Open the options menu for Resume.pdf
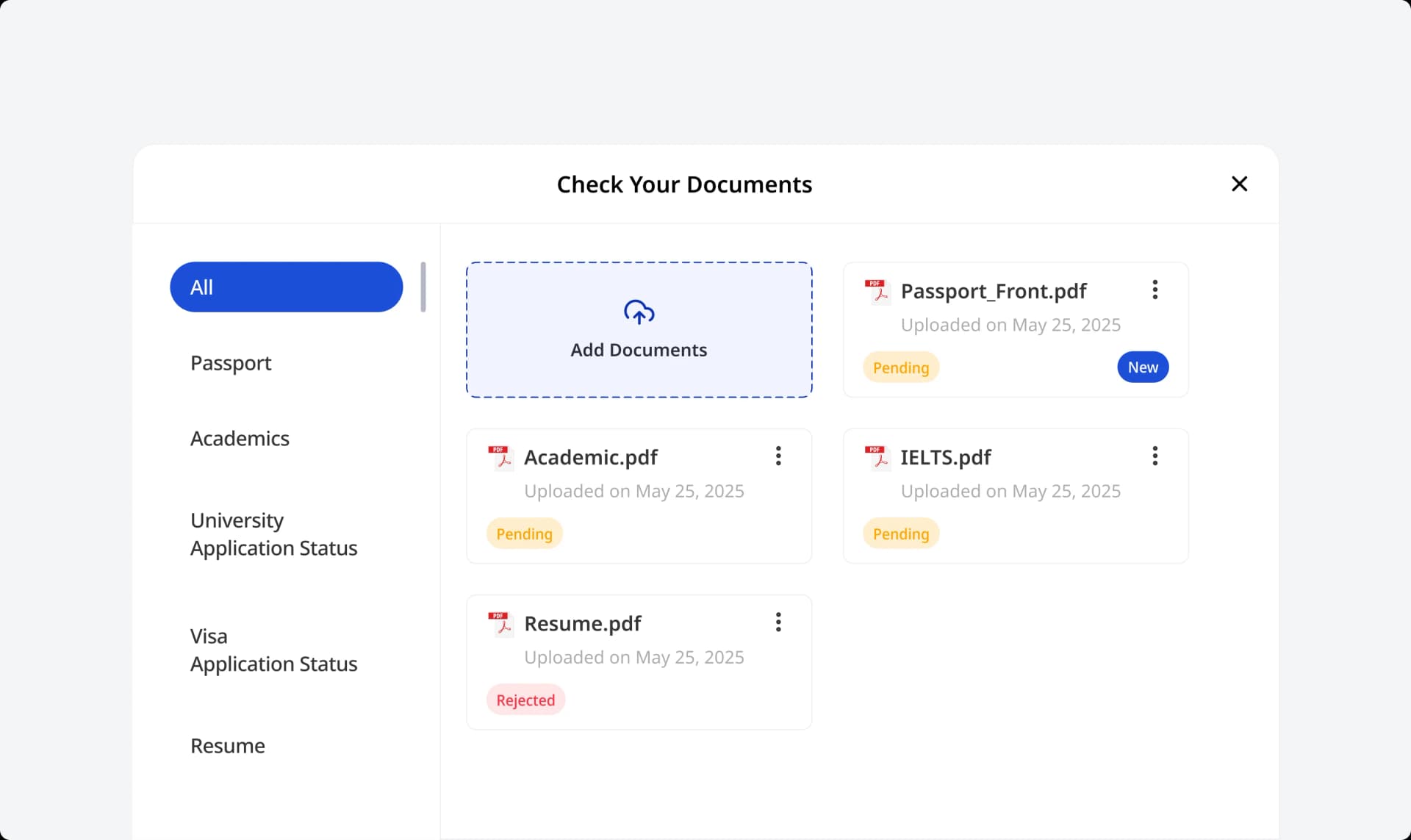 pos(778,622)
